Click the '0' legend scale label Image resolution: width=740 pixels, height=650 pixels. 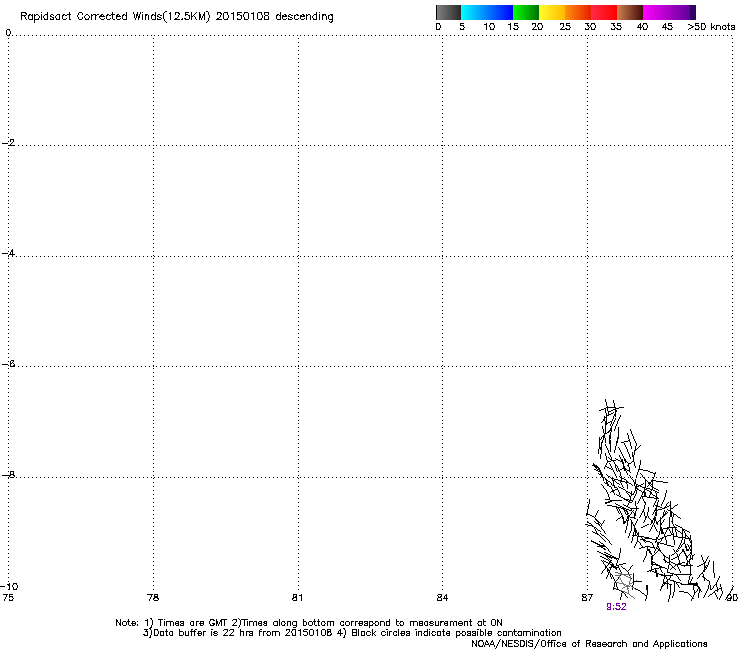coord(438,27)
